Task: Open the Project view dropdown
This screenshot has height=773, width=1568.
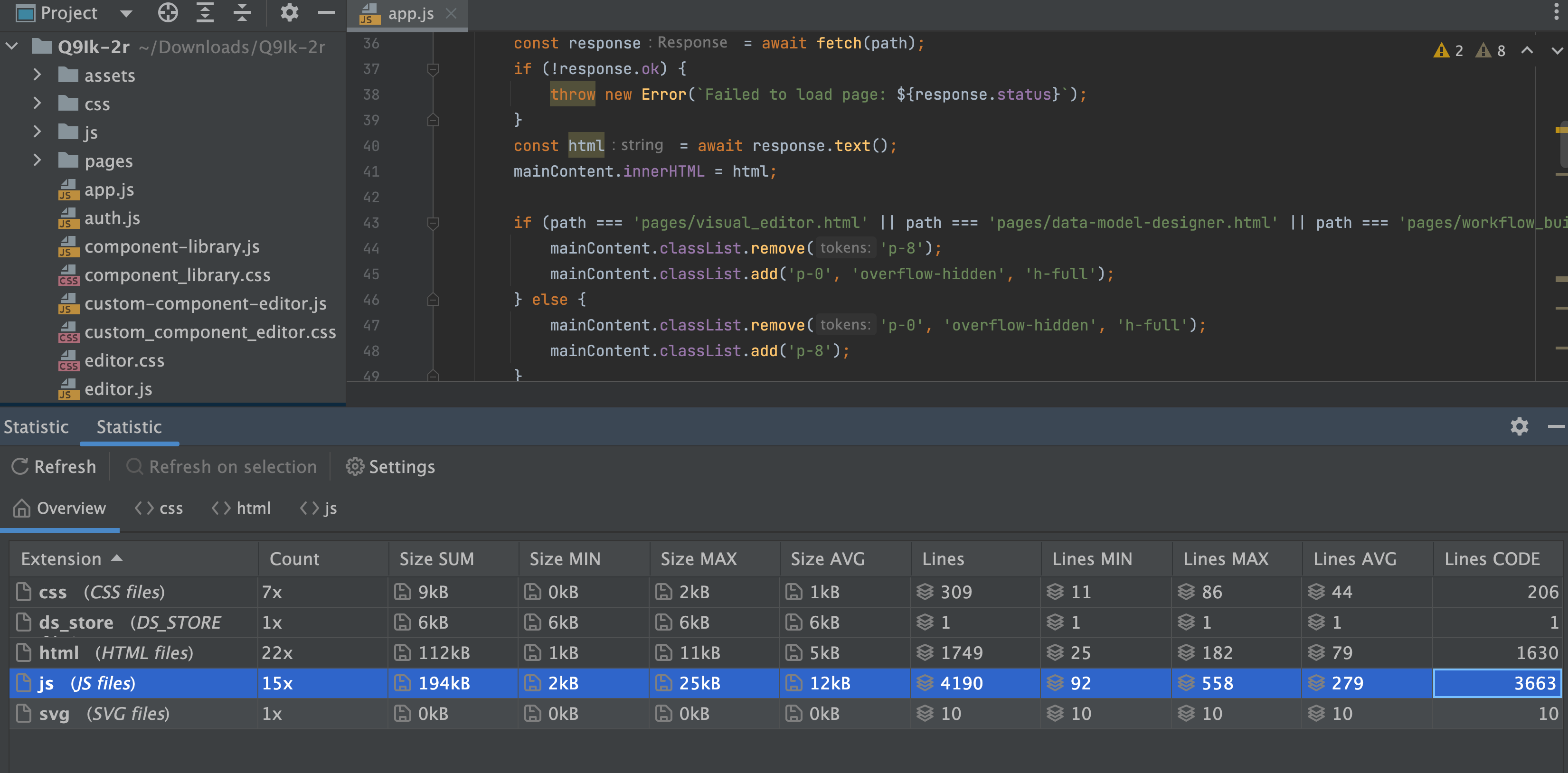Action: 126,13
